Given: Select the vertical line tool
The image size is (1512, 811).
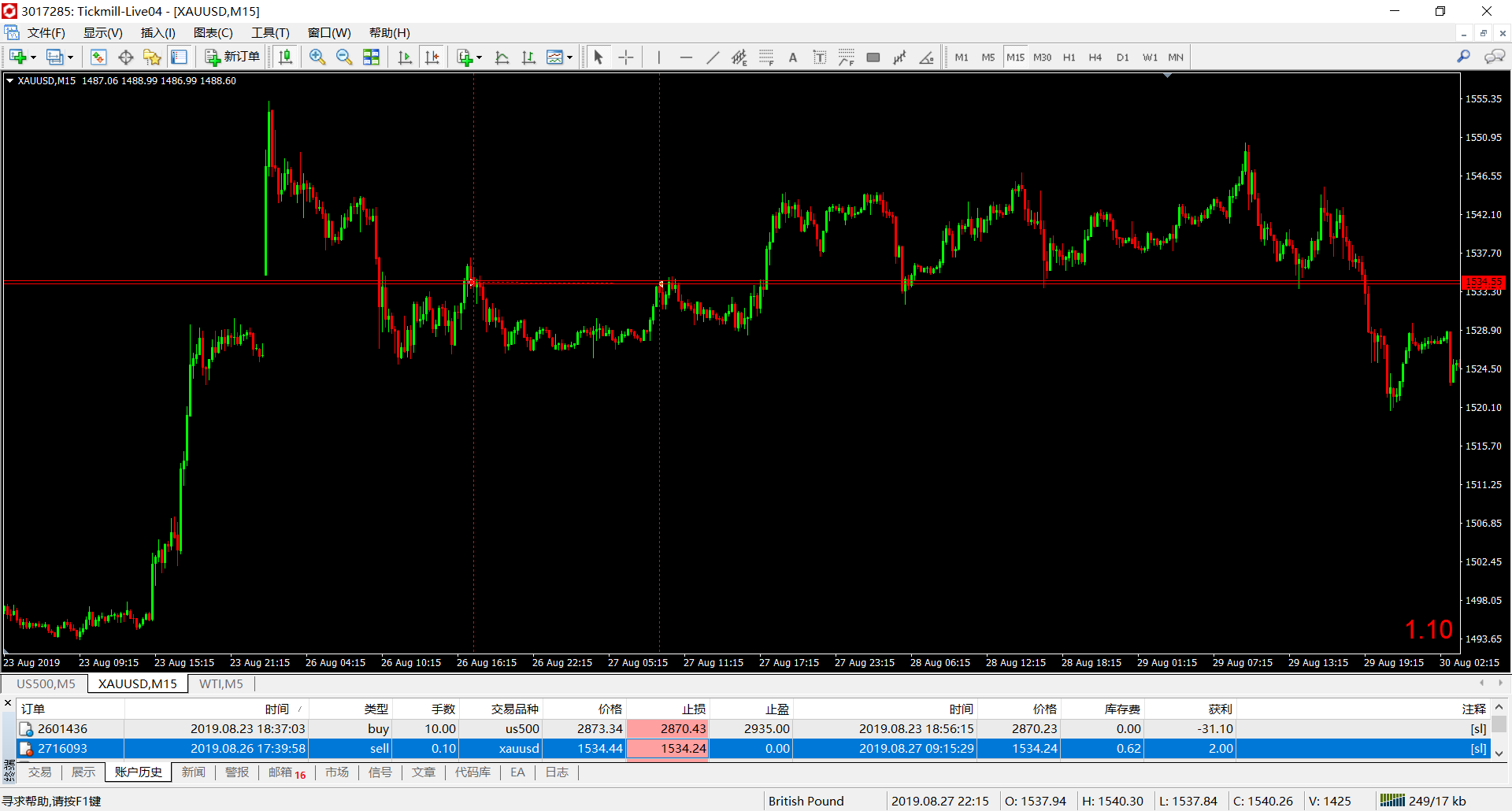Looking at the screenshot, I should click(x=659, y=57).
